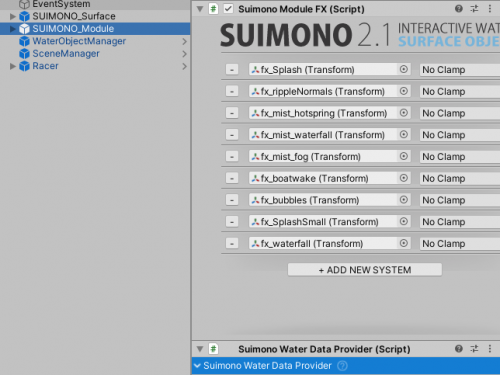Open SceneManager prefab chevron
Image resolution: width=500 pixels, height=375 pixels.
point(184,54)
